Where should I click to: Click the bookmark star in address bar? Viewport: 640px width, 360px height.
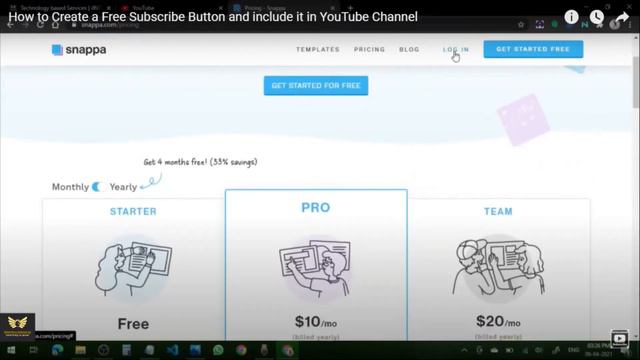click(x=521, y=25)
